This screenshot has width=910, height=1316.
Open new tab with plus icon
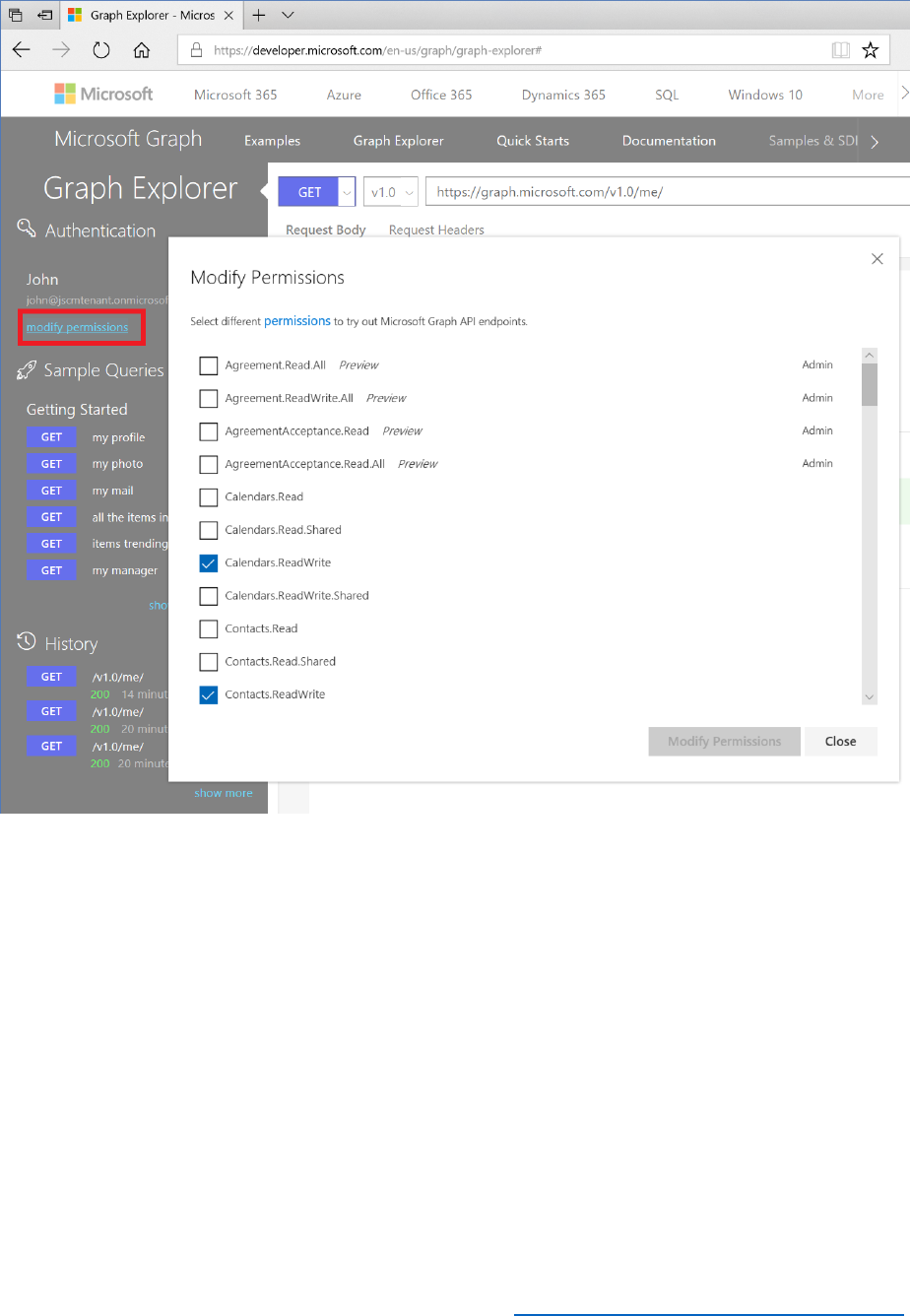[259, 16]
